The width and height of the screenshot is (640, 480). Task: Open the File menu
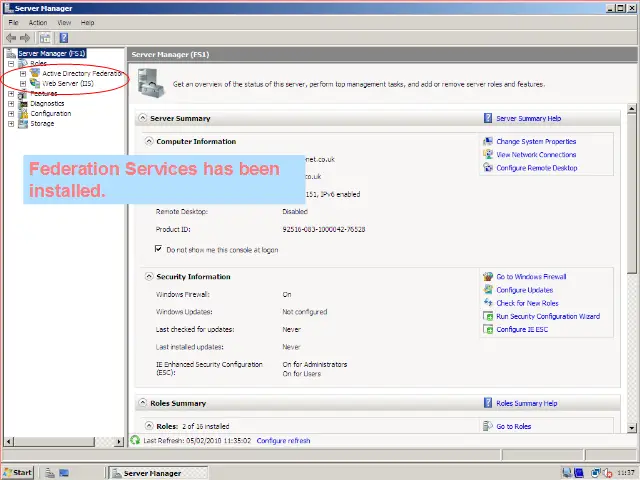click(x=13, y=22)
